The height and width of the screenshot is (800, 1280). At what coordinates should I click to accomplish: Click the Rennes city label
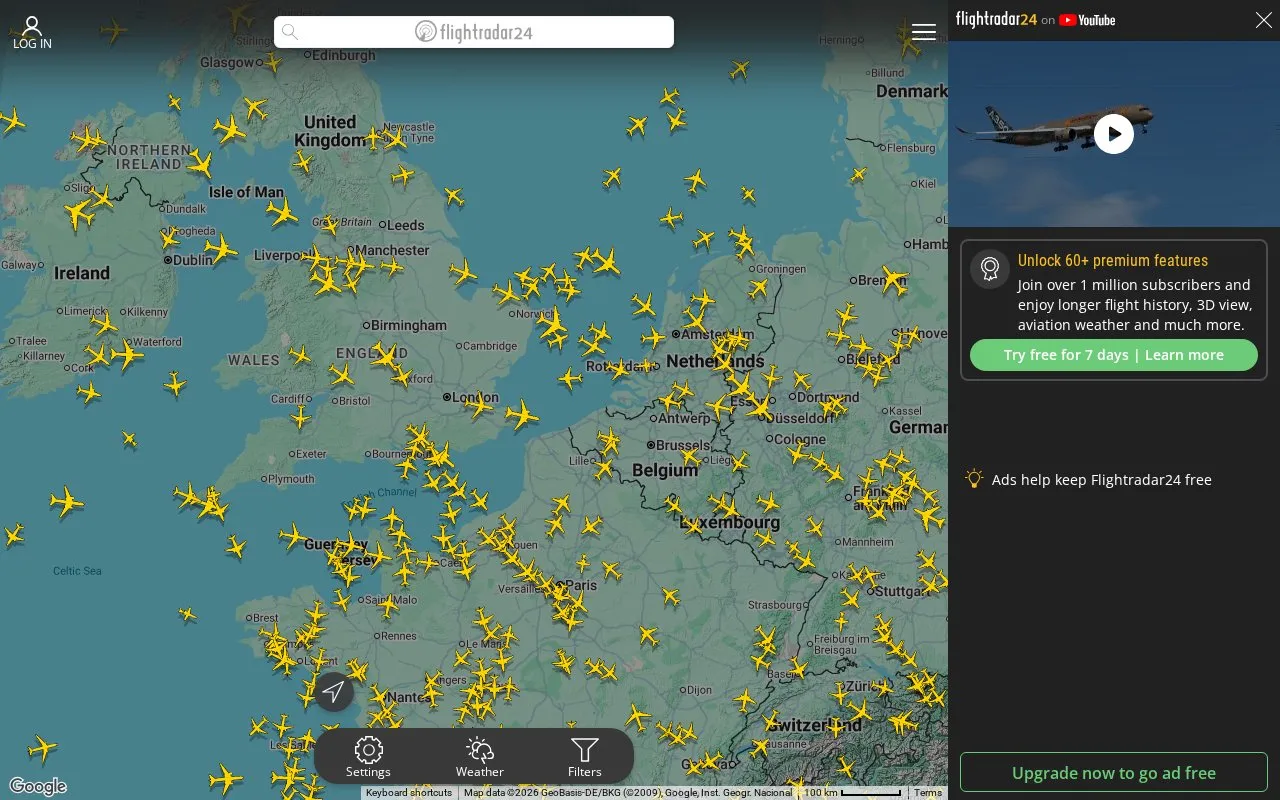[x=398, y=636]
